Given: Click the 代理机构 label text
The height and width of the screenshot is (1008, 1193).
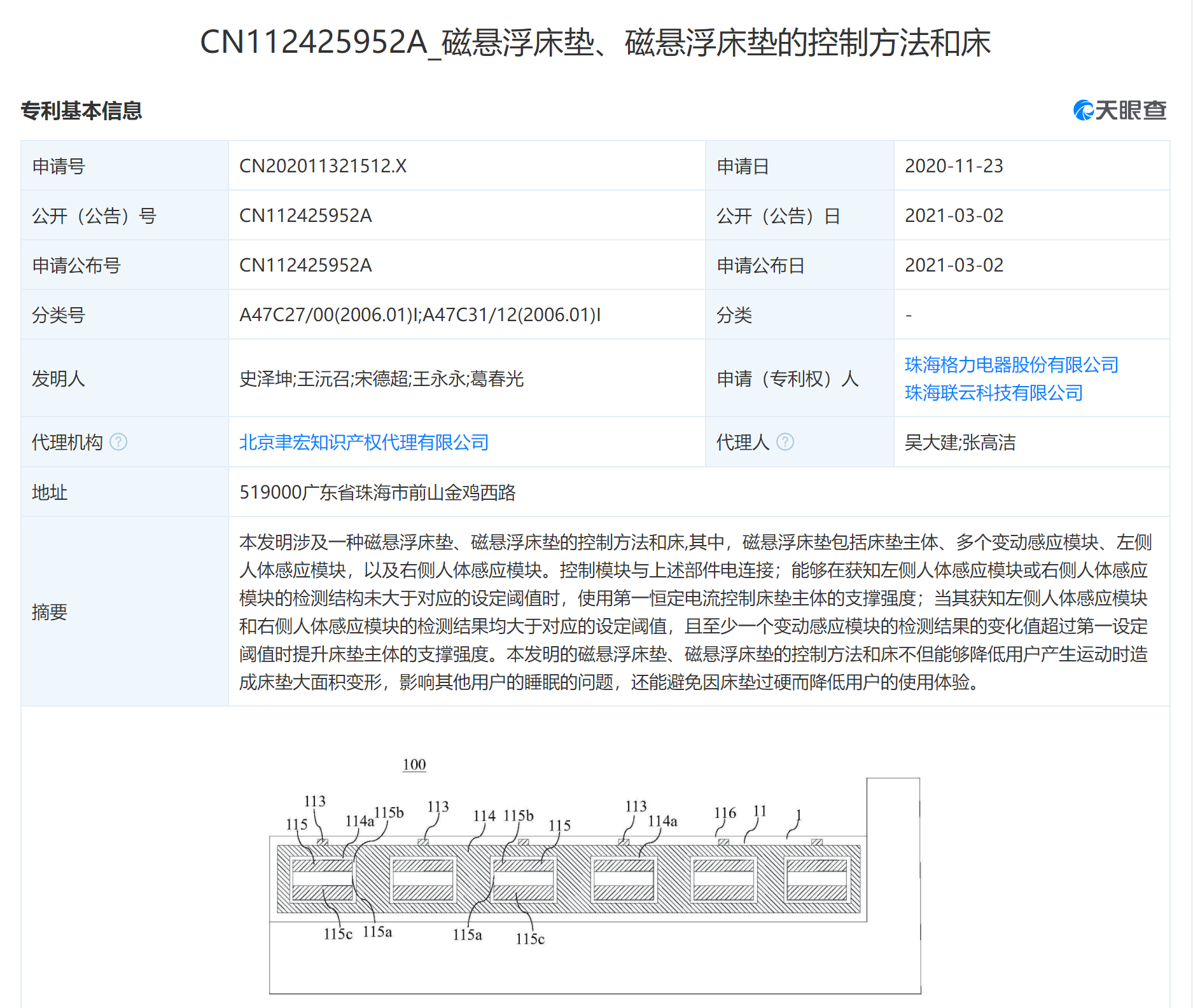Looking at the screenshot, I should pos(67,442).
